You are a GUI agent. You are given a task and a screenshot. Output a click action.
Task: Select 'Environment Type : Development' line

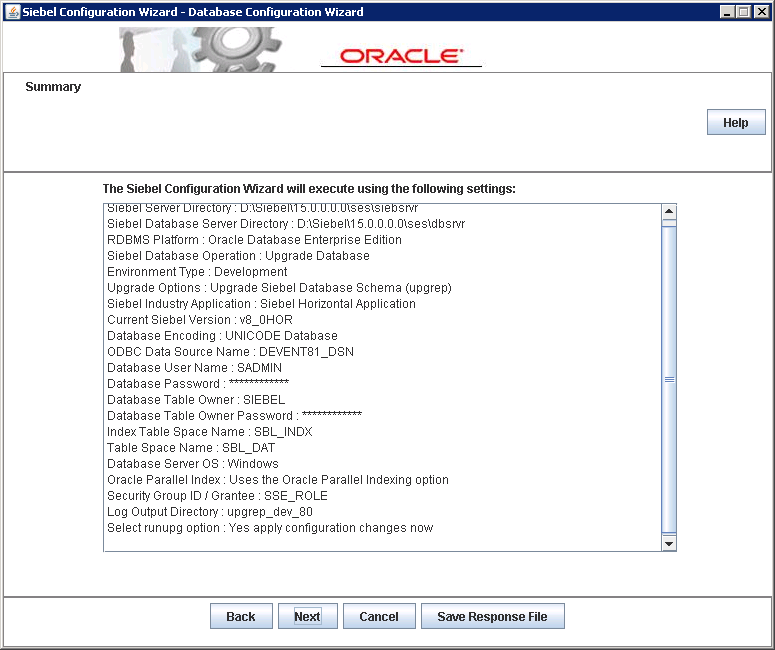(197, 271)
